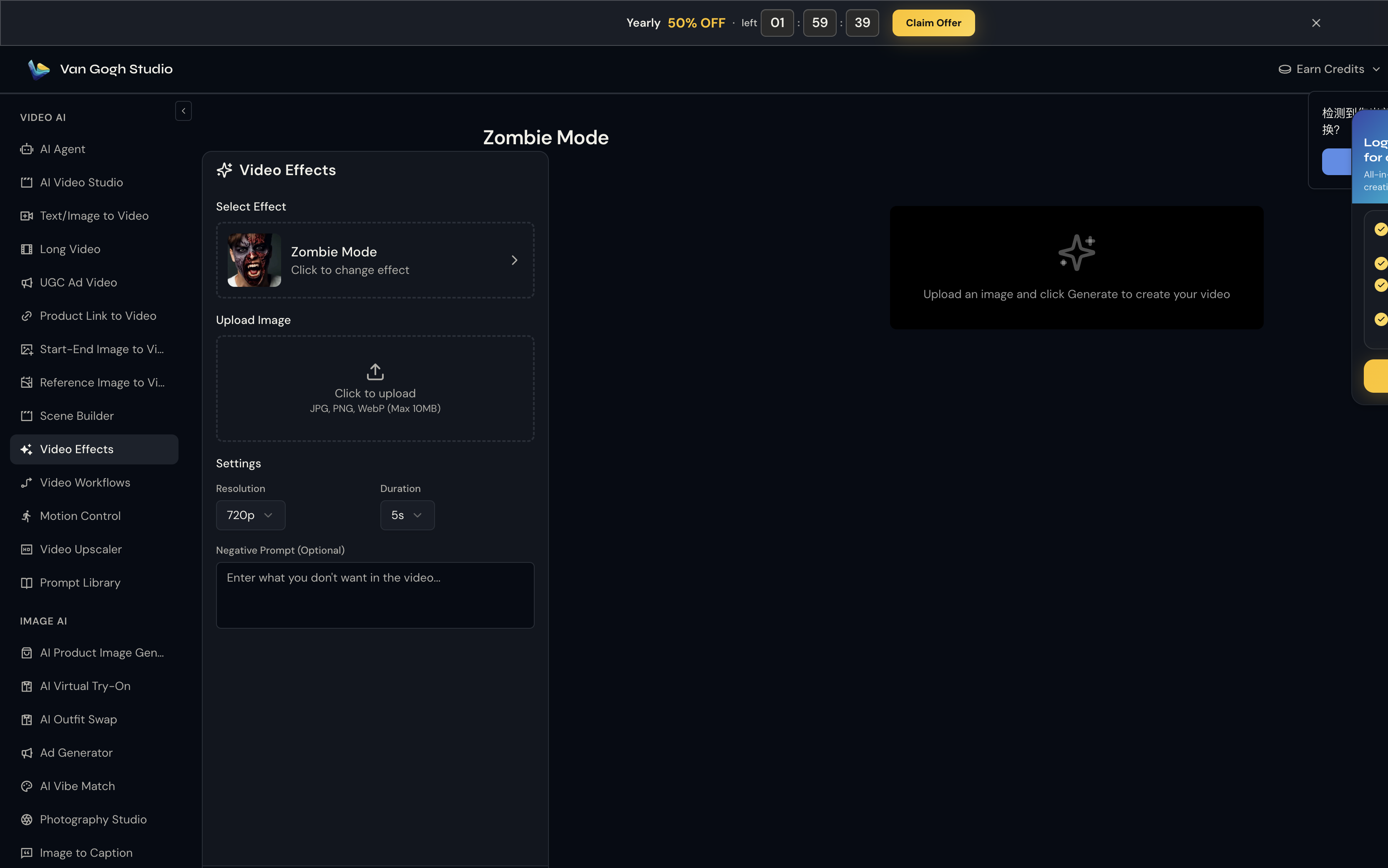Click the 'Click to upload' image area
This screenshot has width=1388, height=868.
coord(375,389)
